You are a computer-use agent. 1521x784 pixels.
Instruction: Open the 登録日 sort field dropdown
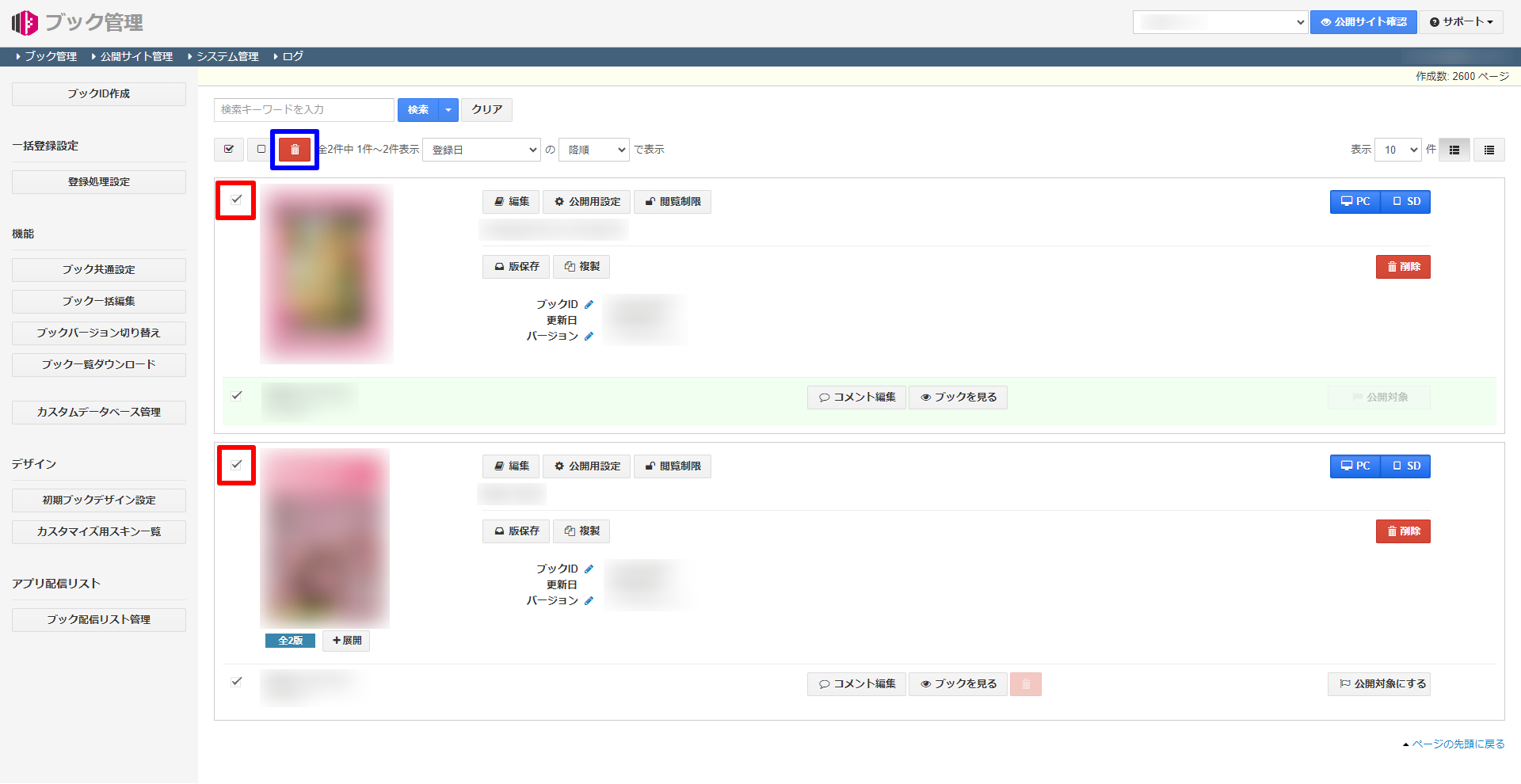point(482,150)
